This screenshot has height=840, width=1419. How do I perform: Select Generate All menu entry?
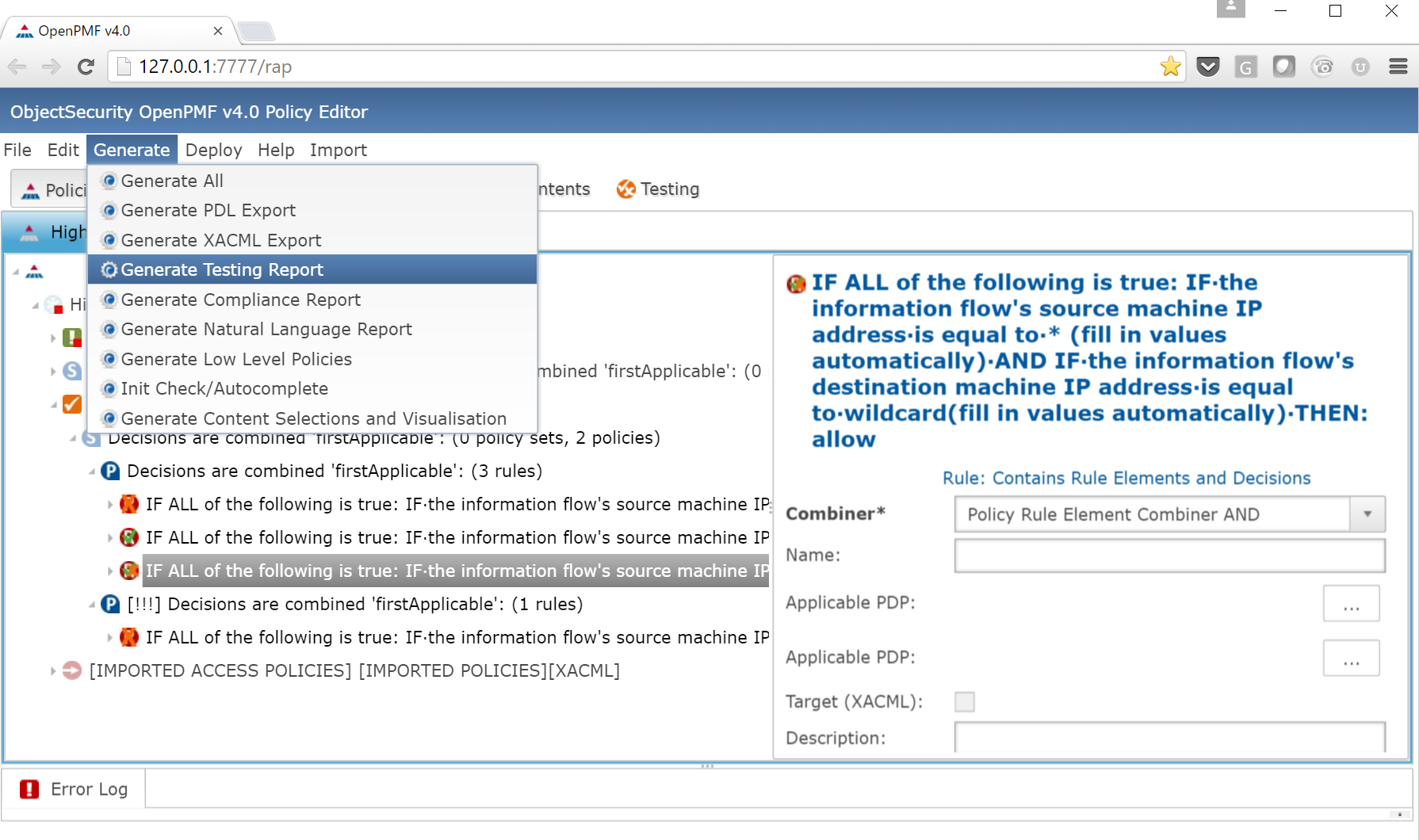[312, 181]
